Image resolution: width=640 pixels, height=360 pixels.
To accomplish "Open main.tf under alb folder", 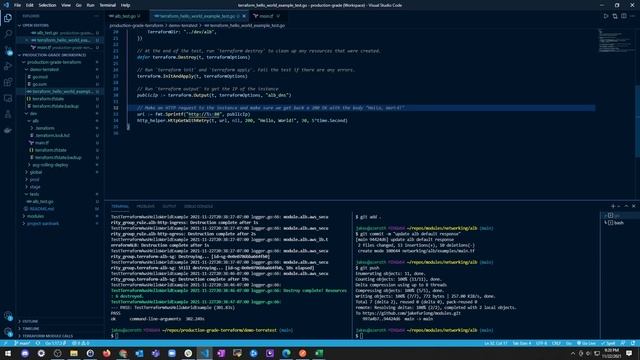I will (x=42, y=143).
